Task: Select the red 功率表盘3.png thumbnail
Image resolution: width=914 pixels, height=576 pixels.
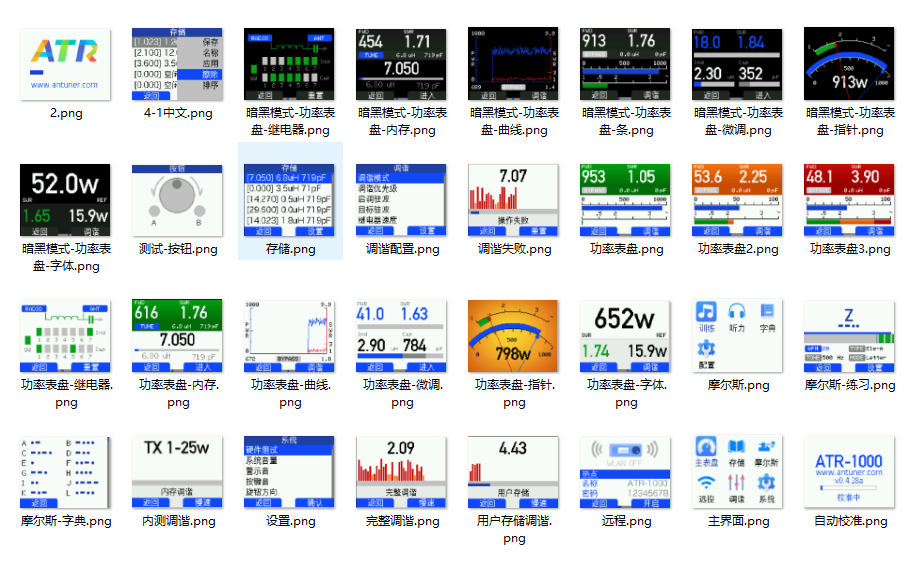Action: [x=849, y=200]
